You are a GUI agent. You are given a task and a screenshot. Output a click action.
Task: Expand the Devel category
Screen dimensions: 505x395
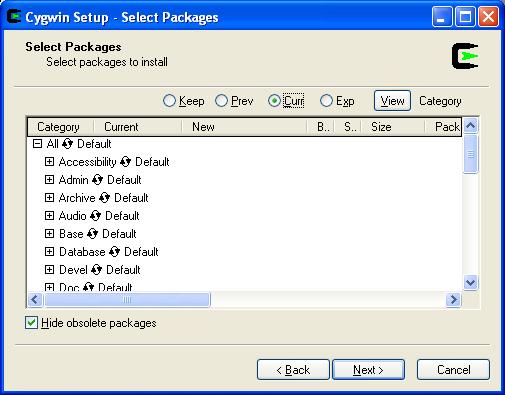(49, 270)
